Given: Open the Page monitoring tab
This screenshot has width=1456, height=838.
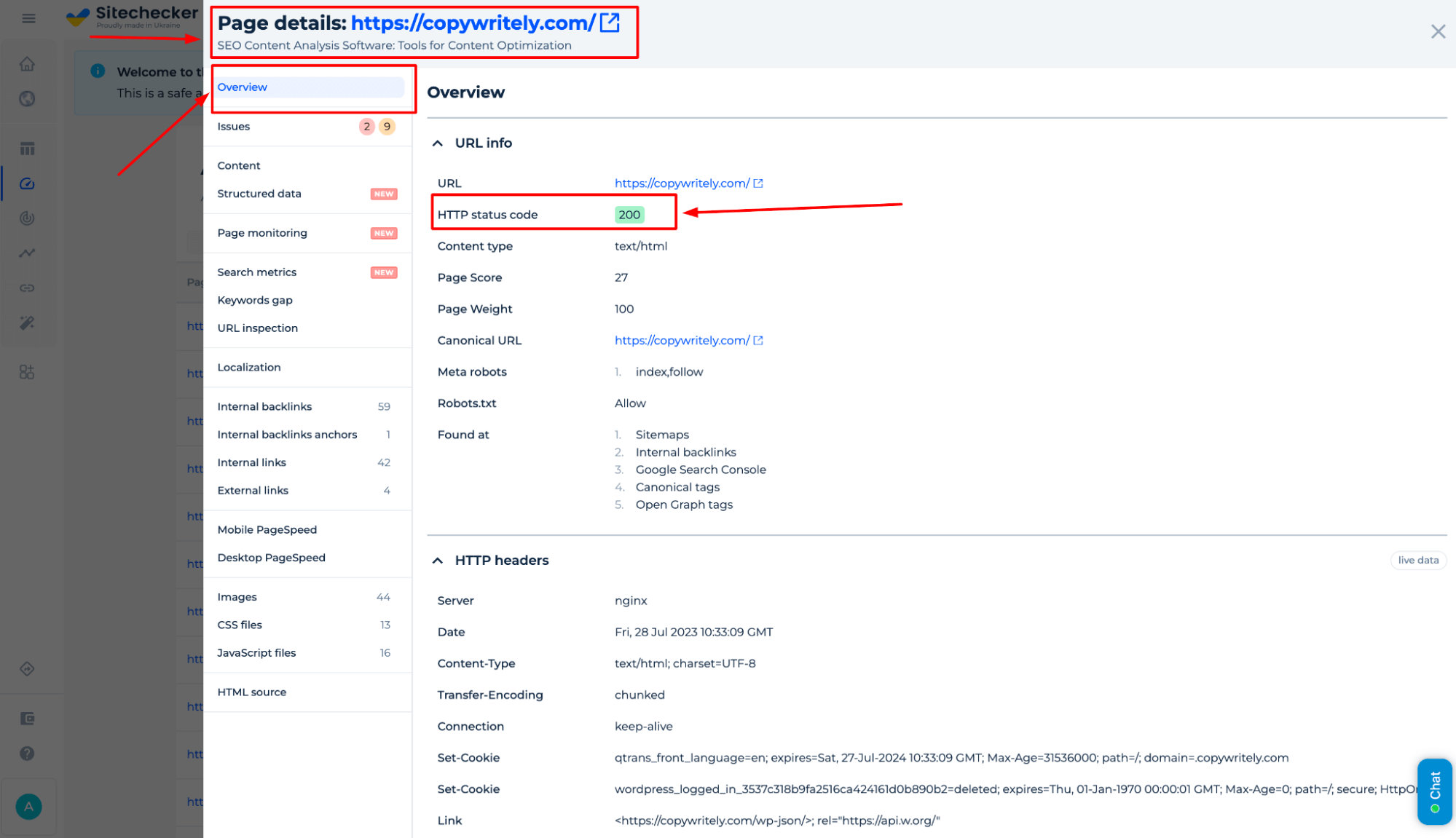Looking at the screenshot, I should (x=308, y=233).
